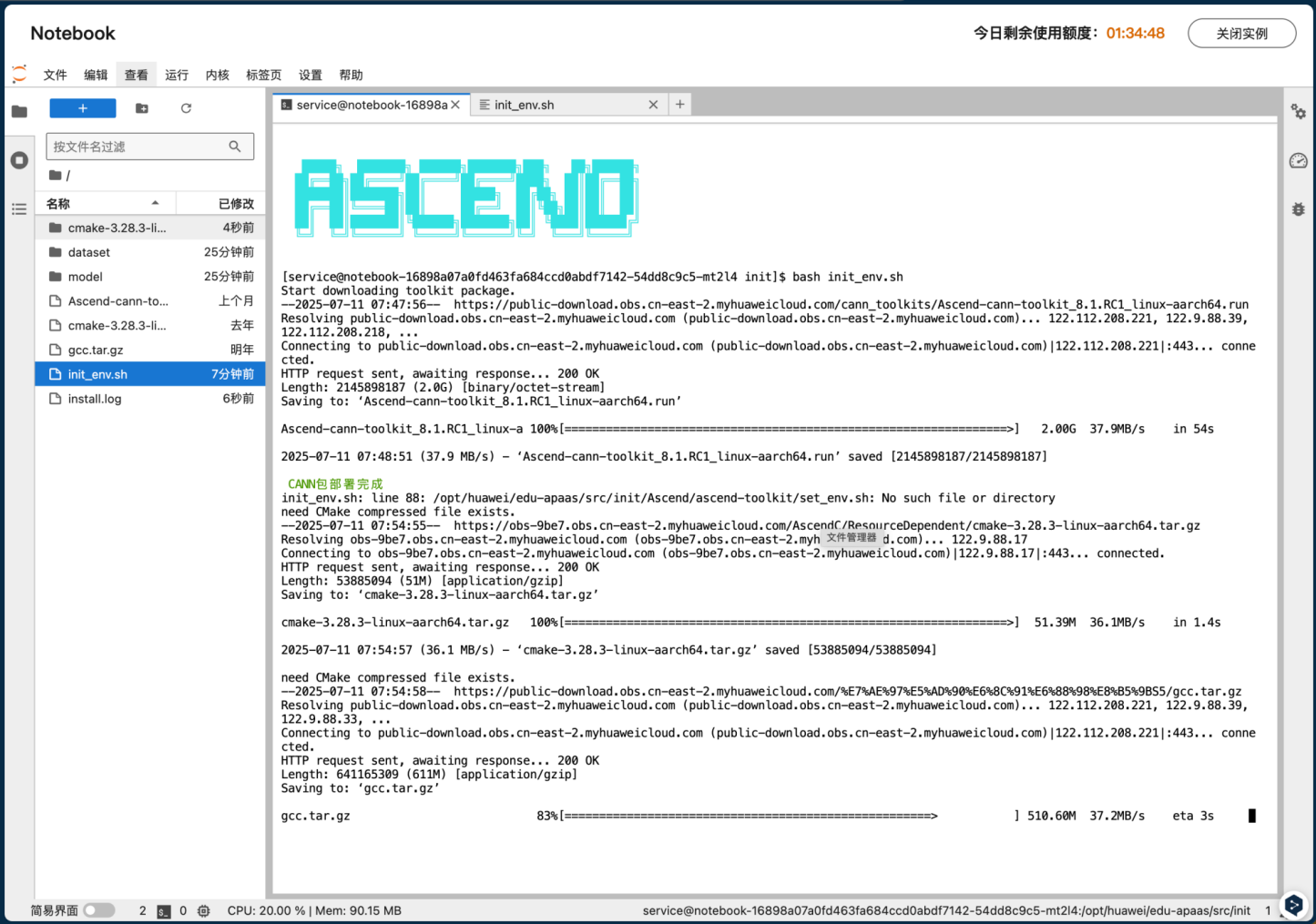The height and width of the screenshot is (924, 1316).
Task: Create a new folder with the folder-plus icon
Action: (142, 108)
